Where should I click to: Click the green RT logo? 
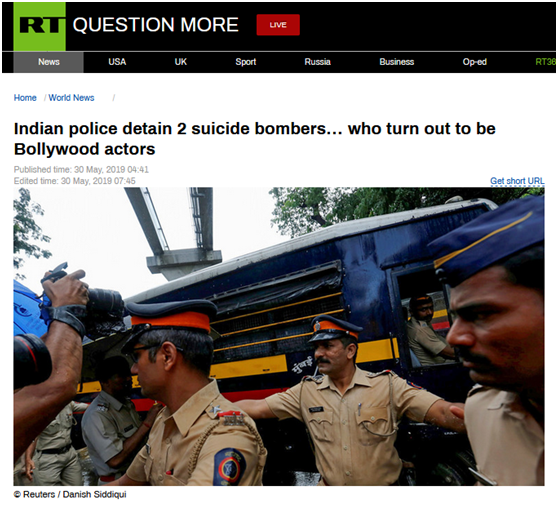click(40, 26)
